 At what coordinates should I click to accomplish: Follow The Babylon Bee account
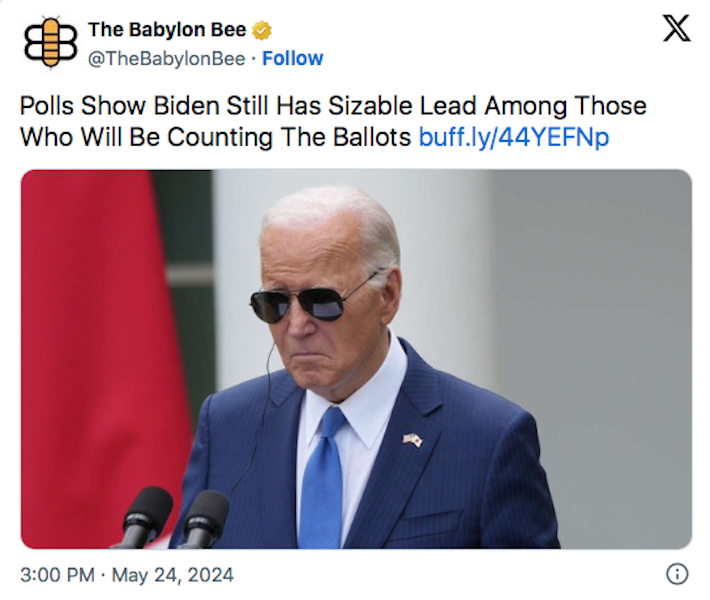click(293, 58)
